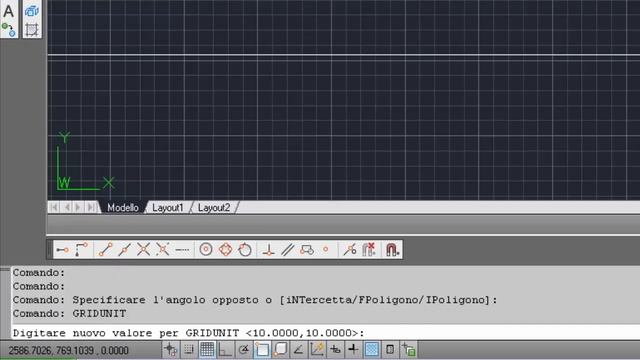Toggle Lineweight display in the status bar

[353, 350]
